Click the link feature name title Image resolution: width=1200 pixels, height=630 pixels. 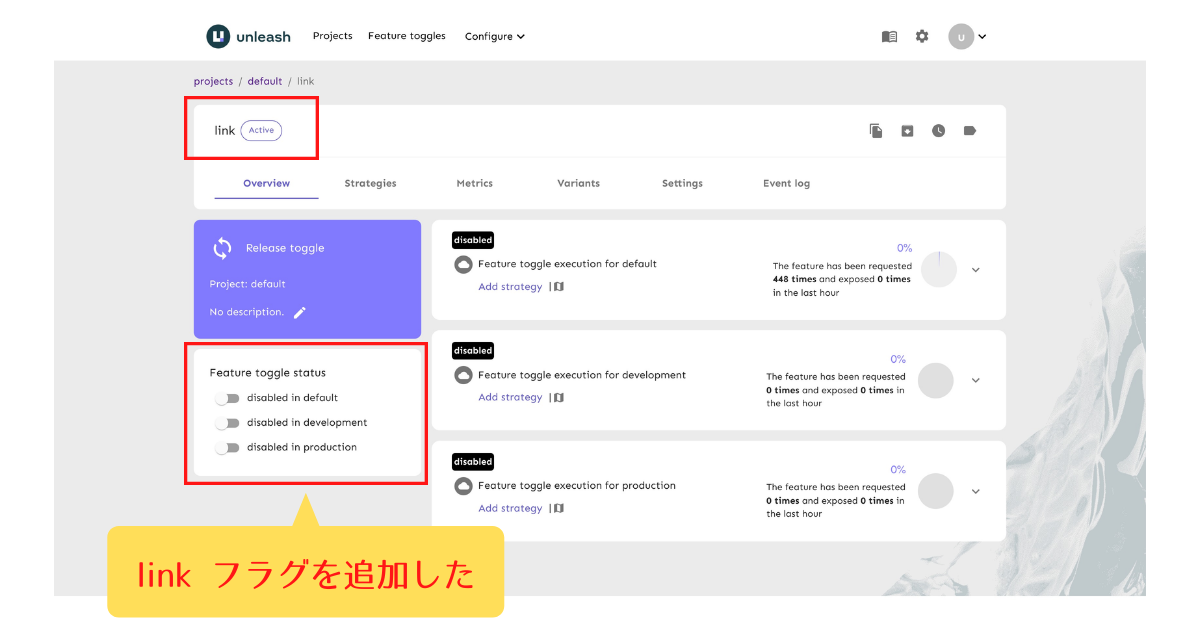[225, 131]
